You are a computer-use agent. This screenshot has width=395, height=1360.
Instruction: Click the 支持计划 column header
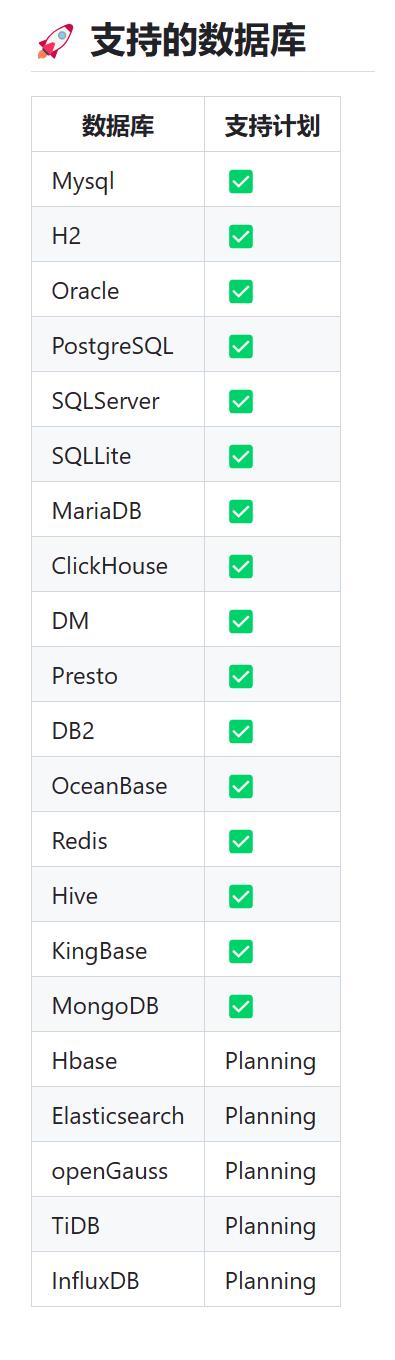point(272,125)
